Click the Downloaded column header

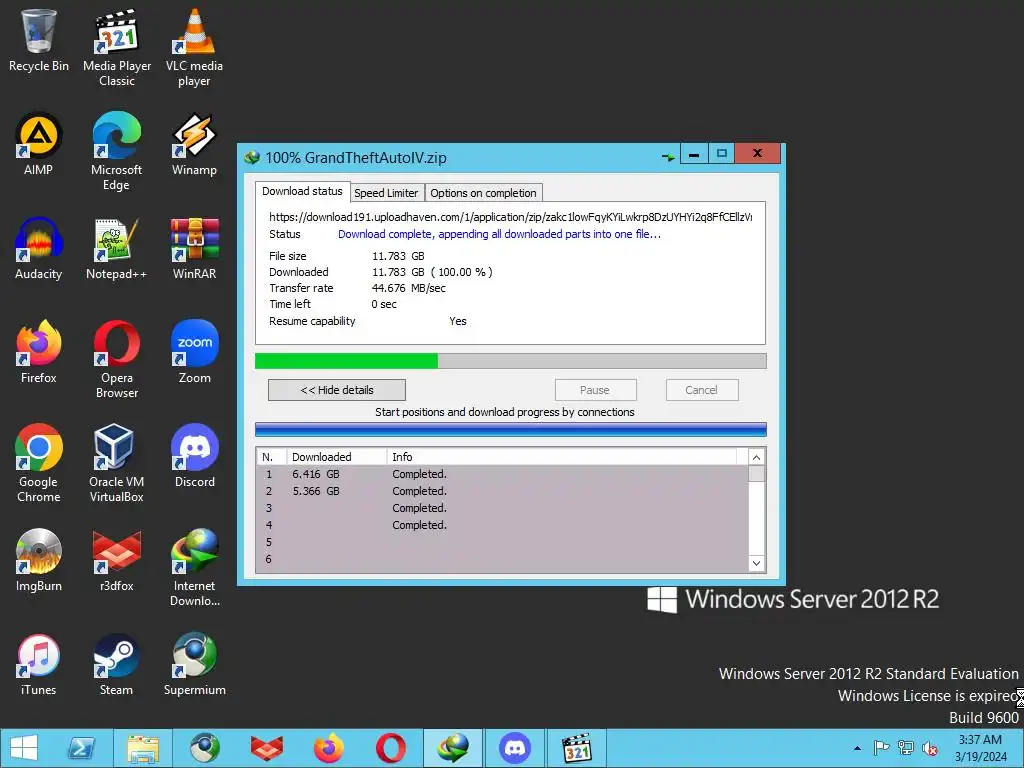tap(336, 457)
